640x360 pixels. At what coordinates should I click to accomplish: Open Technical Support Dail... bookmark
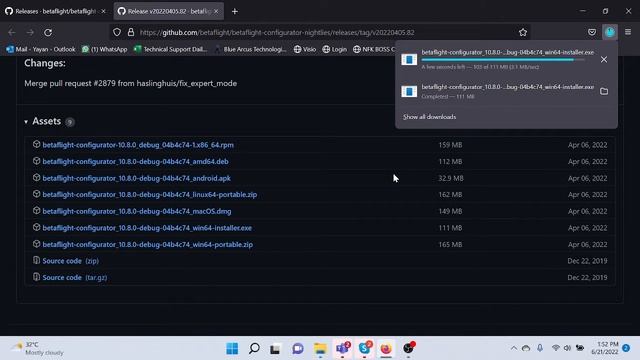coord(171,49)
